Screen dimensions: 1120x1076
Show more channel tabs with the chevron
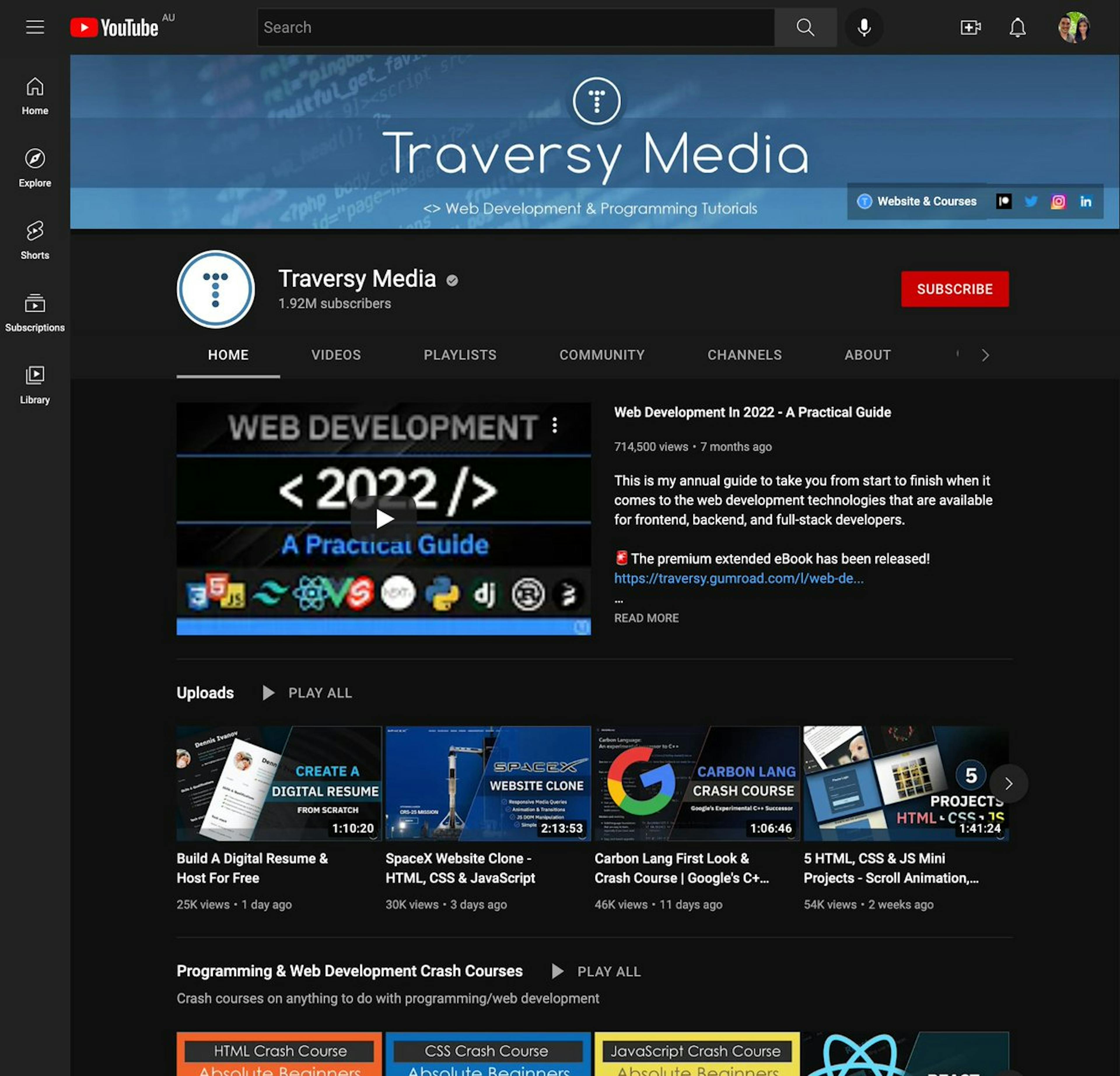(985, 355)
